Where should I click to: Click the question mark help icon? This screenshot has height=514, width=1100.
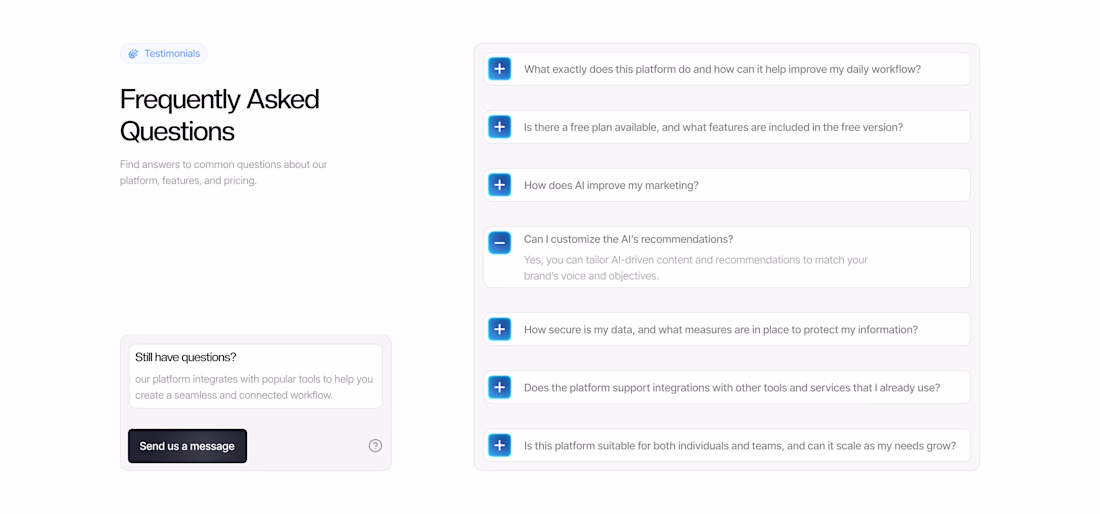[375, 445]
